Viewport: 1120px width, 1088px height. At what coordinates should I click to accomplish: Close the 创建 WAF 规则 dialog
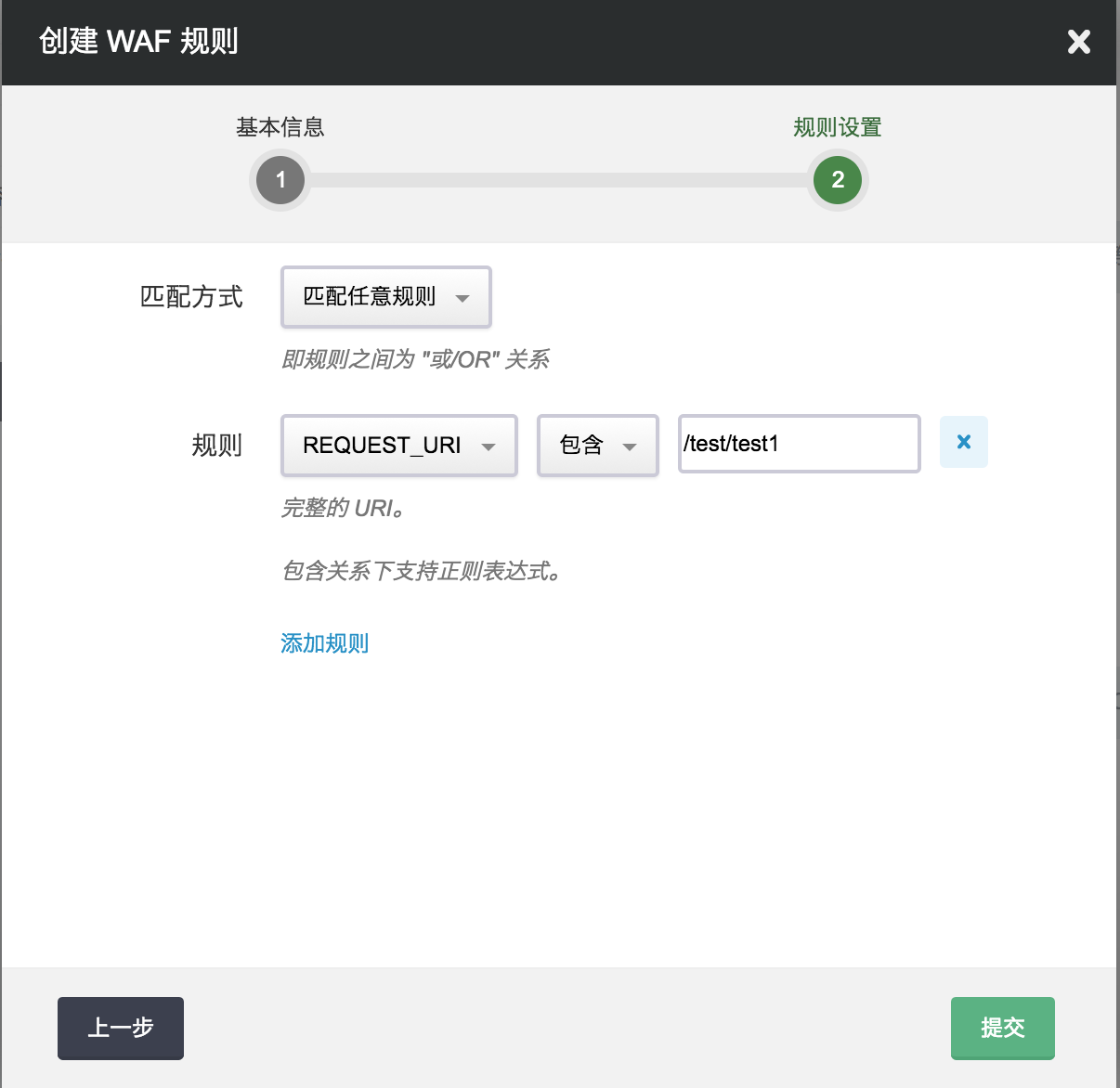(1078, 42)
